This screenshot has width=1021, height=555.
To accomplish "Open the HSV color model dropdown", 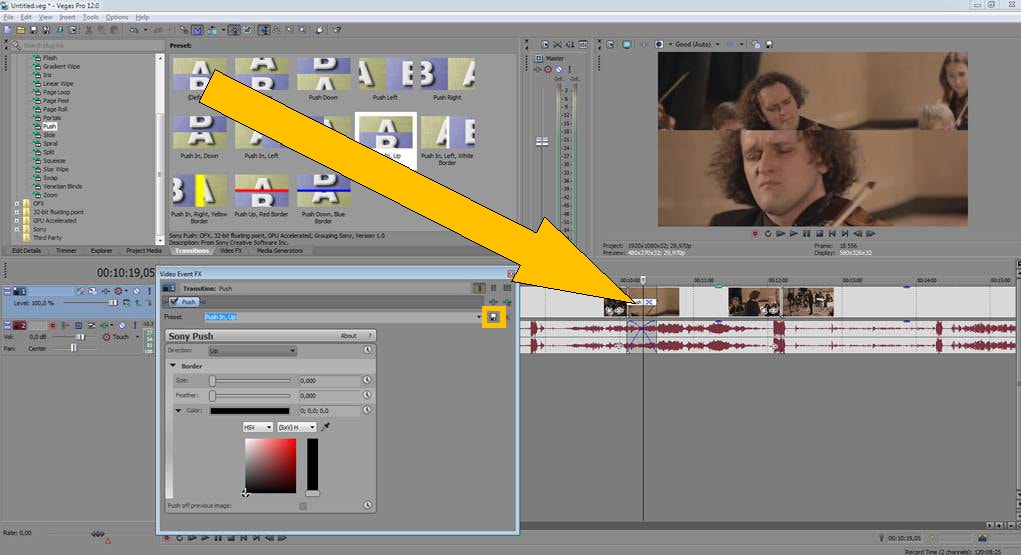I will 258,427.
